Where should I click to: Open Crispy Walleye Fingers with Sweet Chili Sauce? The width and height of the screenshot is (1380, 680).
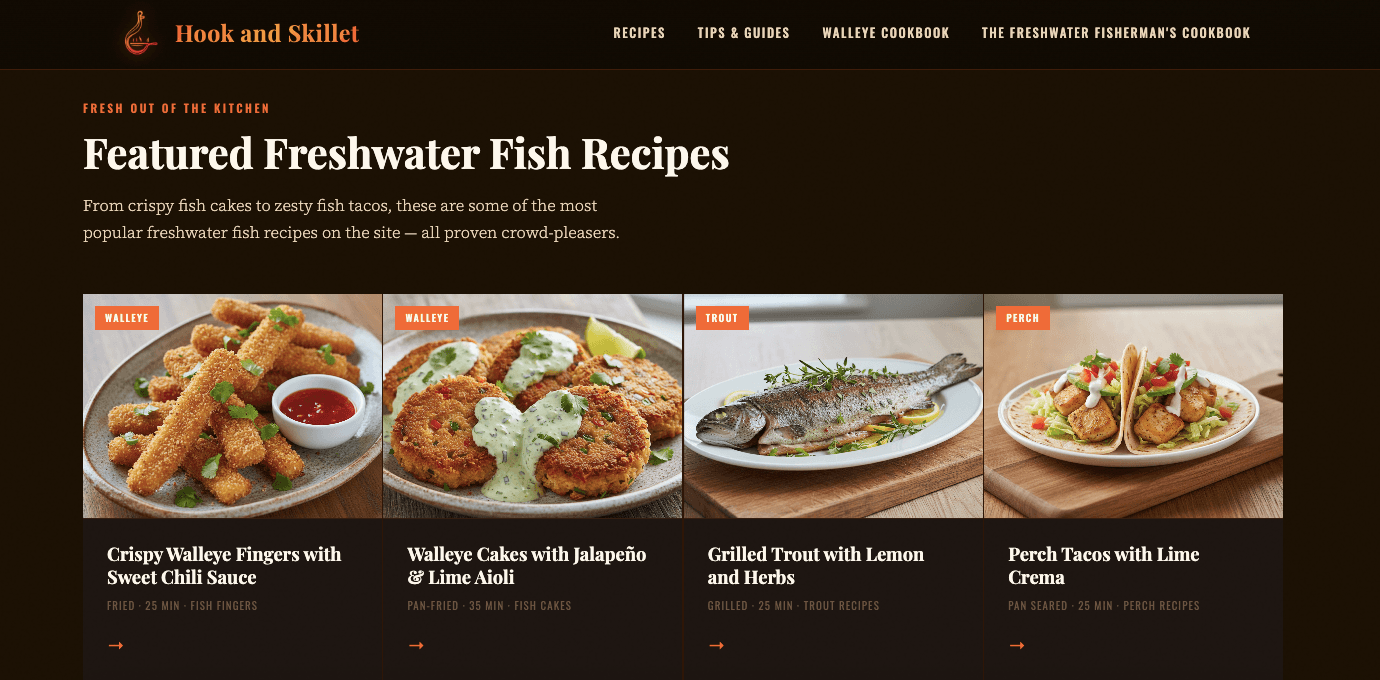coord(224,566)
